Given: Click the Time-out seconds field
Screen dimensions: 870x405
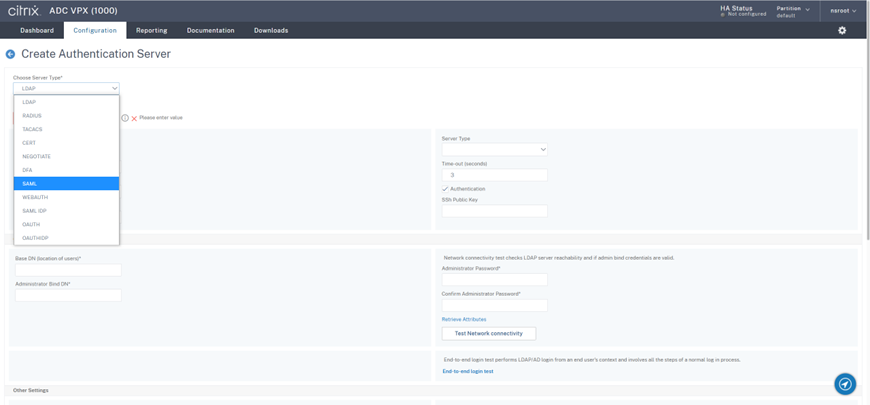Looking at the screenshot, I should (x=494, y=175).
